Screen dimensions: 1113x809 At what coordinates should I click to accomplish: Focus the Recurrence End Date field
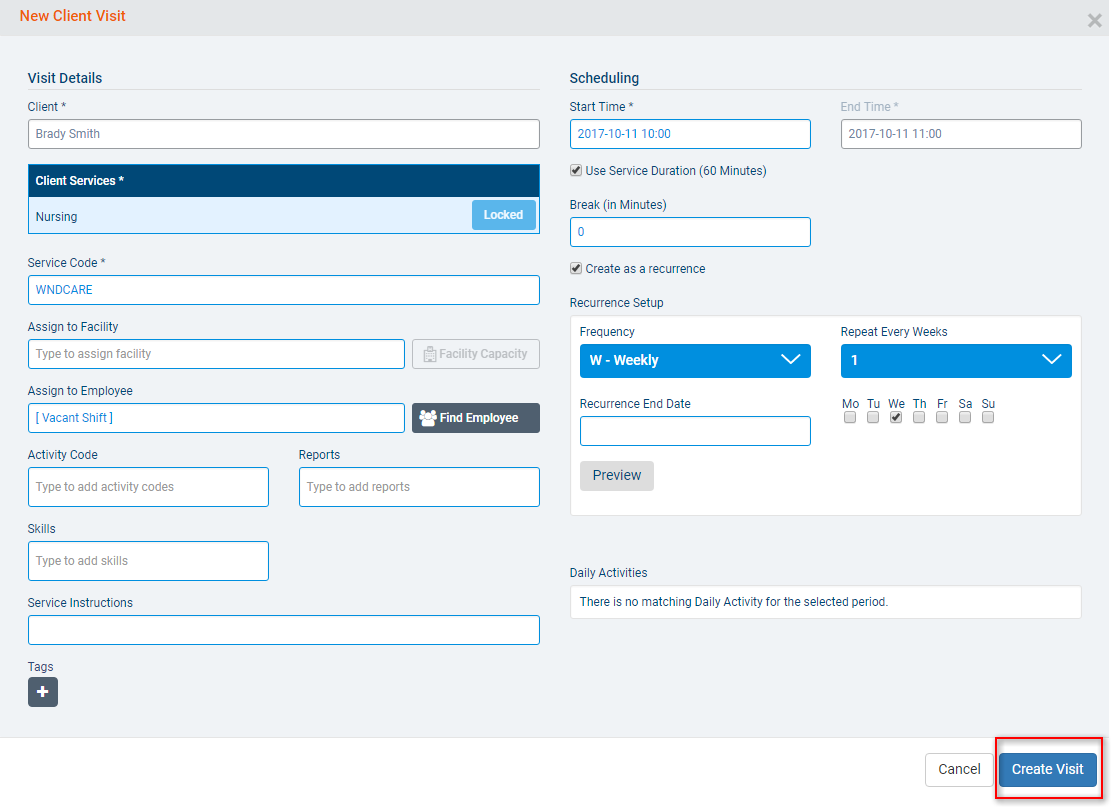point(695,431)
